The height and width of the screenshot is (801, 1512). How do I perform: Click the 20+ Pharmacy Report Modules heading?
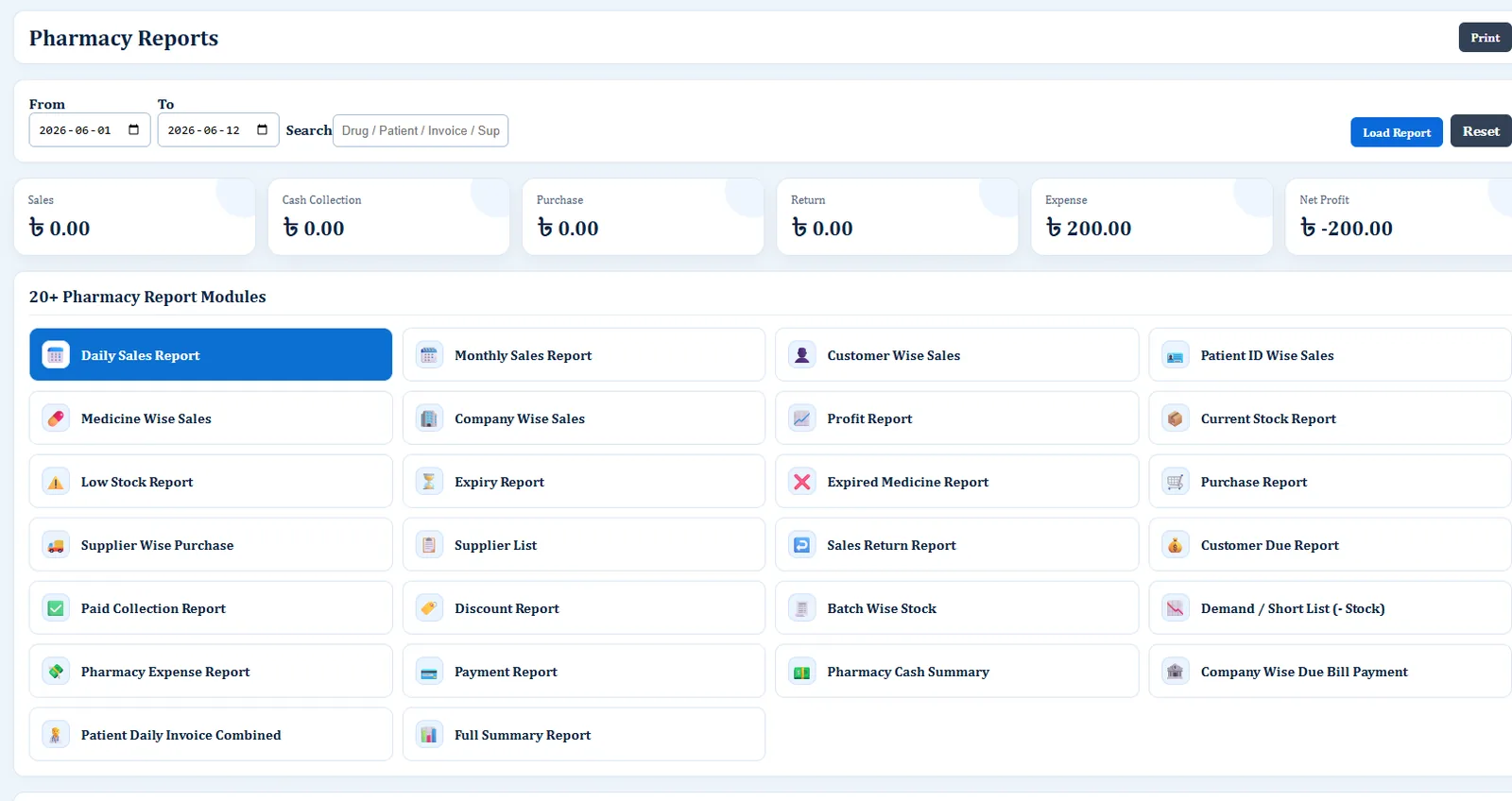click(147, 297)
